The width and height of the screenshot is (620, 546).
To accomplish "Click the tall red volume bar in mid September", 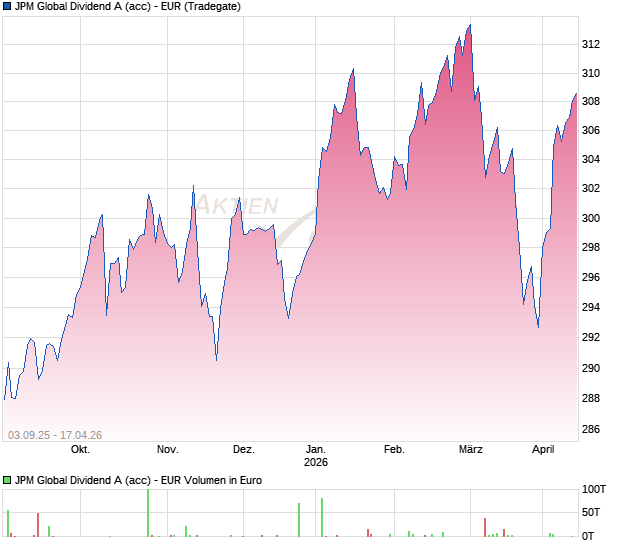I will [38, 525].
